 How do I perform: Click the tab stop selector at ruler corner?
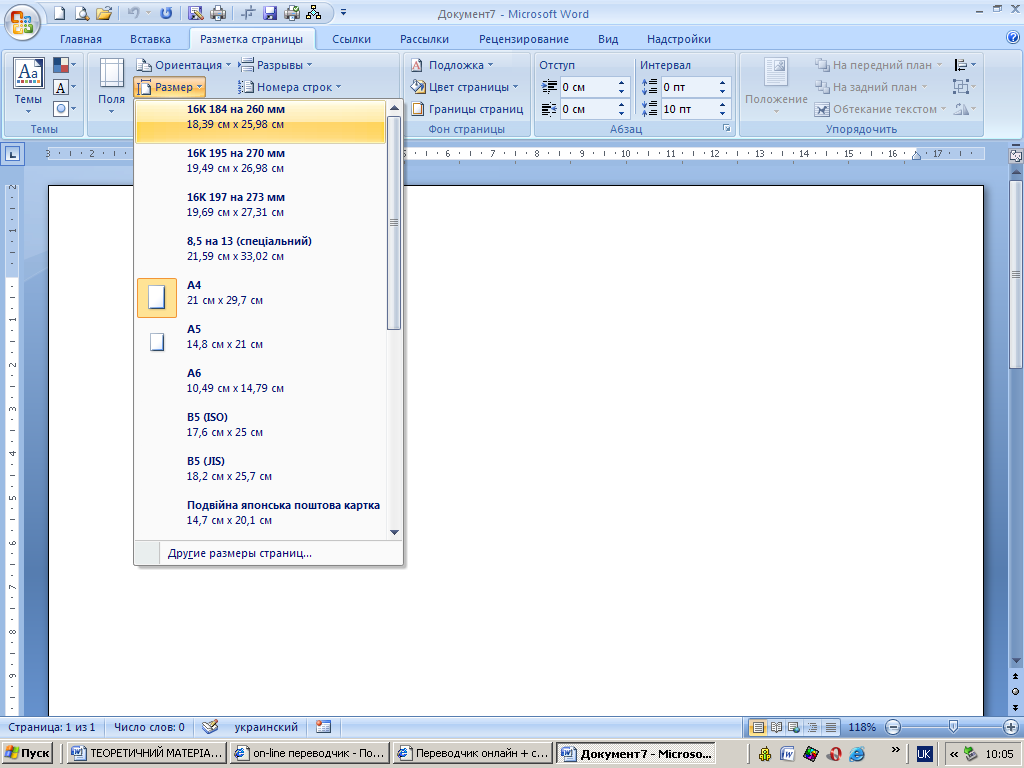click(13, 155)
